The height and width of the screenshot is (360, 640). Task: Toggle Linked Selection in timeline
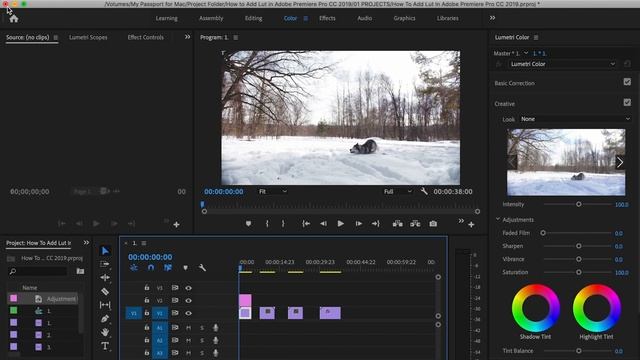[x=168, y=268]
